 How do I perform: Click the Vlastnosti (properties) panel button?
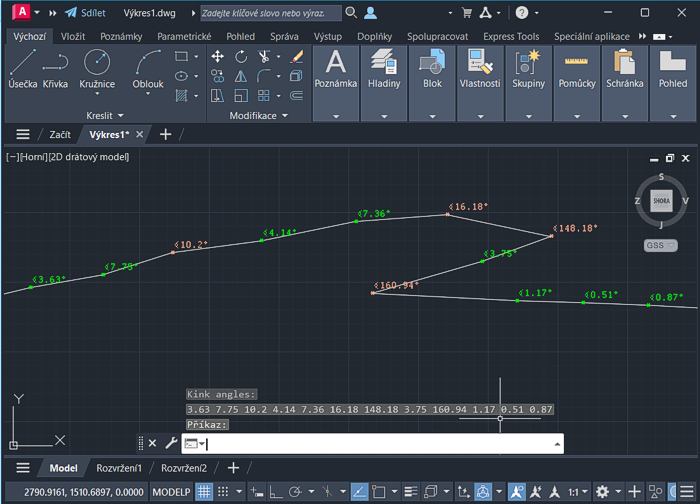tap(480, 70)
